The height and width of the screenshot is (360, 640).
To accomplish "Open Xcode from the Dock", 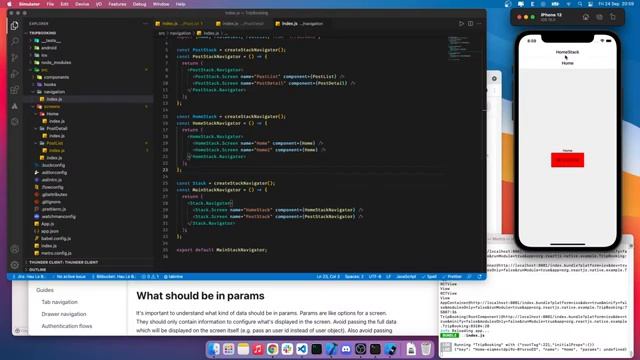I will 331,349.
